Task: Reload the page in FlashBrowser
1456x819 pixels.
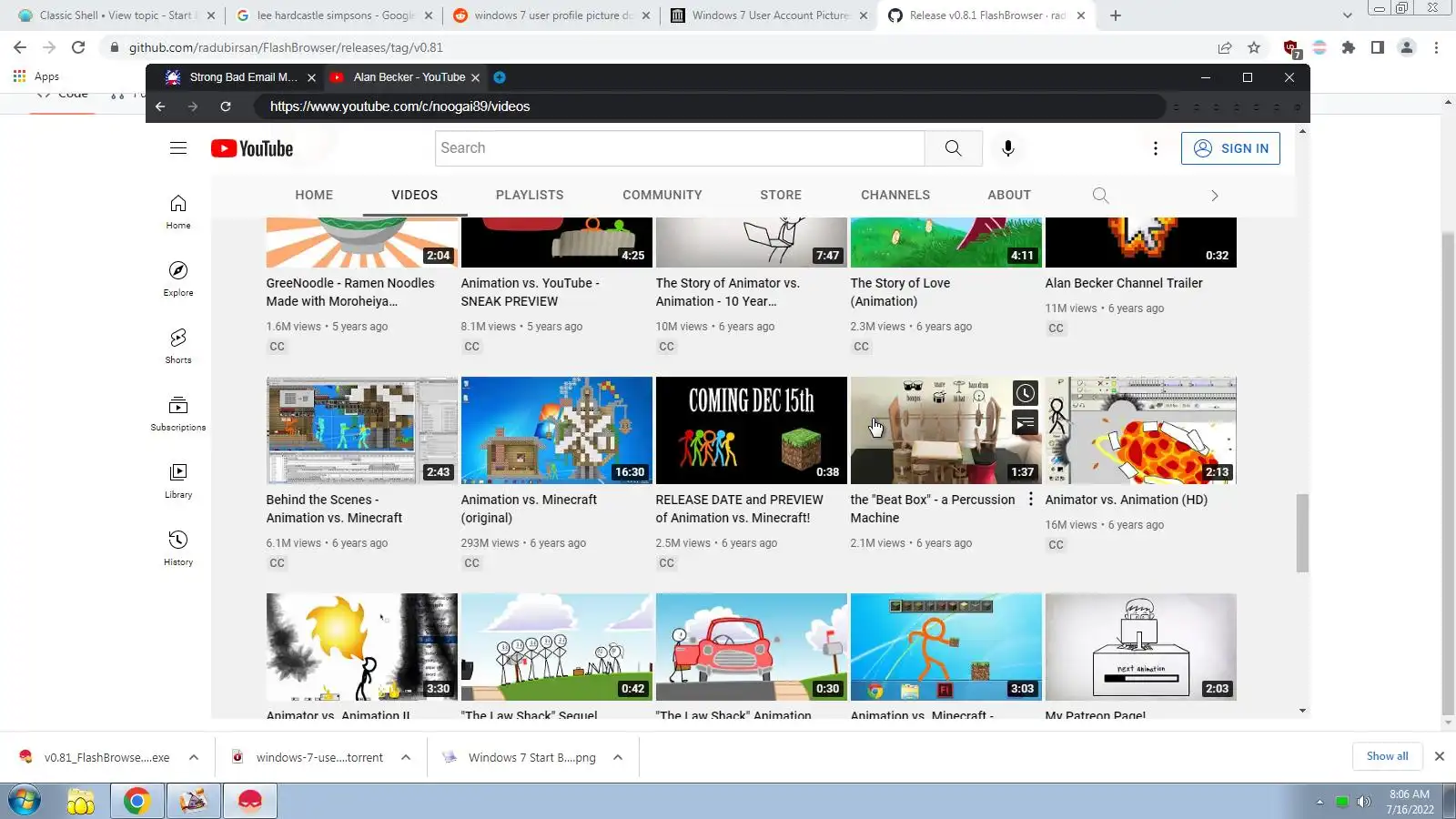Action: click(226, 106)
